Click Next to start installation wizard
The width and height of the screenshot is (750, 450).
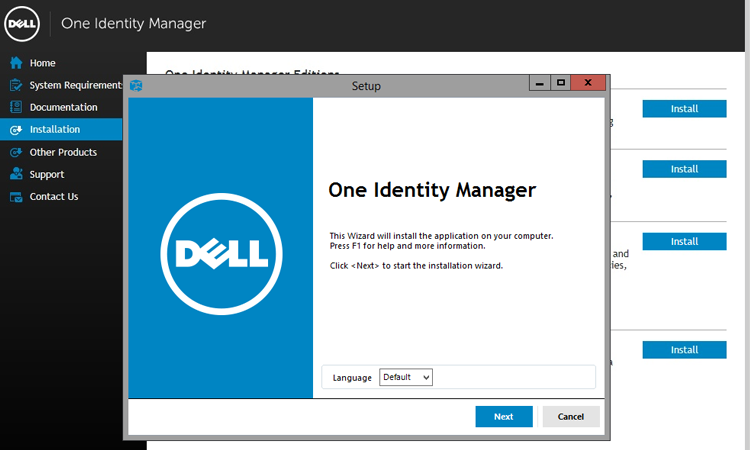tap(504, 417)
